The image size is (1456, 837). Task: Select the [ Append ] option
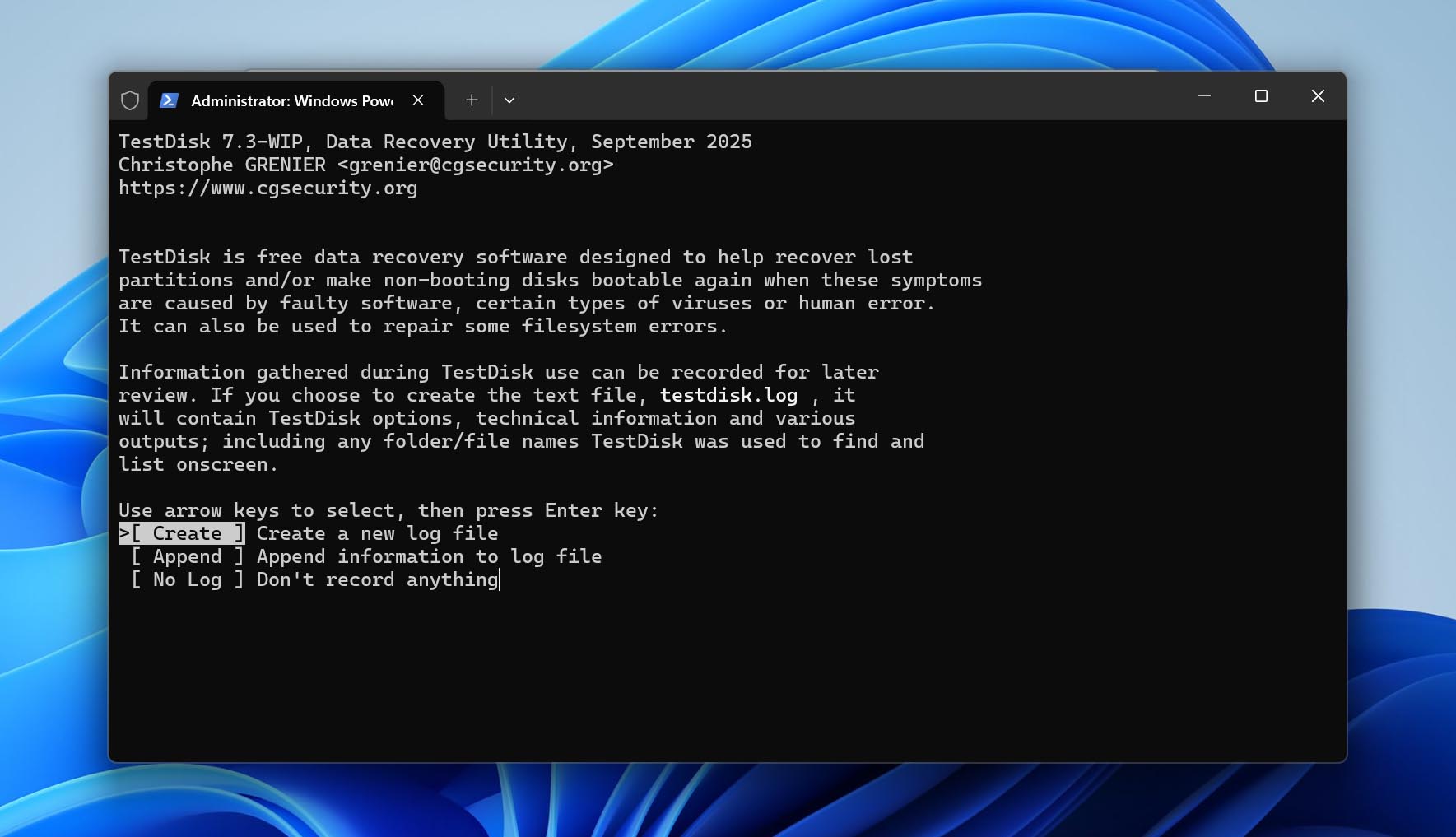point(188,556)
